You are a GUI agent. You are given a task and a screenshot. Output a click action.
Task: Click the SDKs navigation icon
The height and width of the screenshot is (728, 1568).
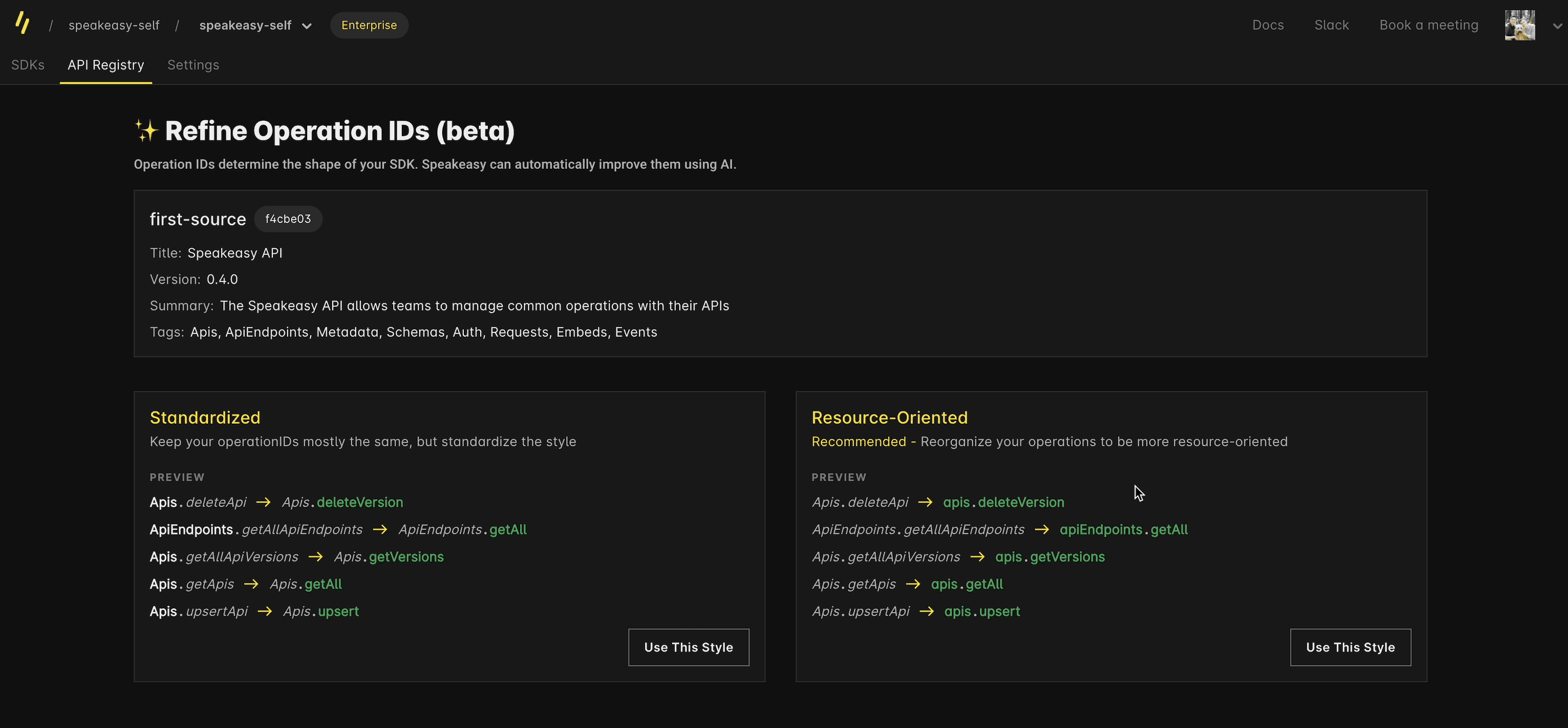point(27,64)
